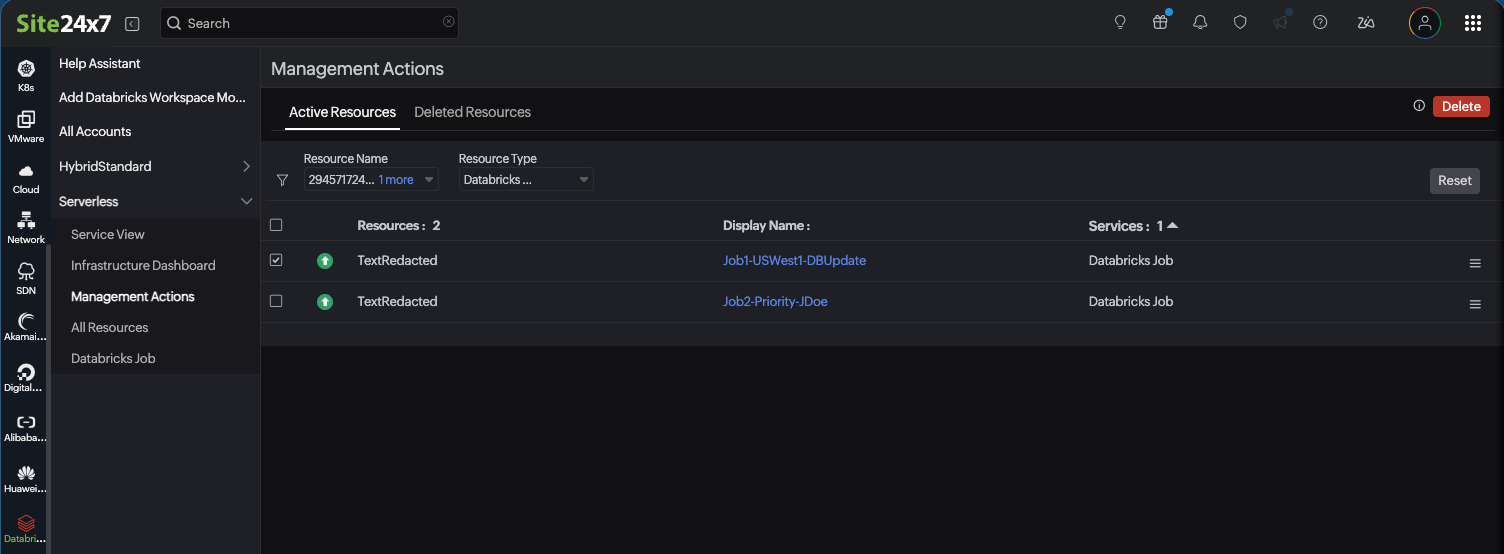1504x554 pixels.
Task: Click the filter funnel icon
Action: pos(282,180)
